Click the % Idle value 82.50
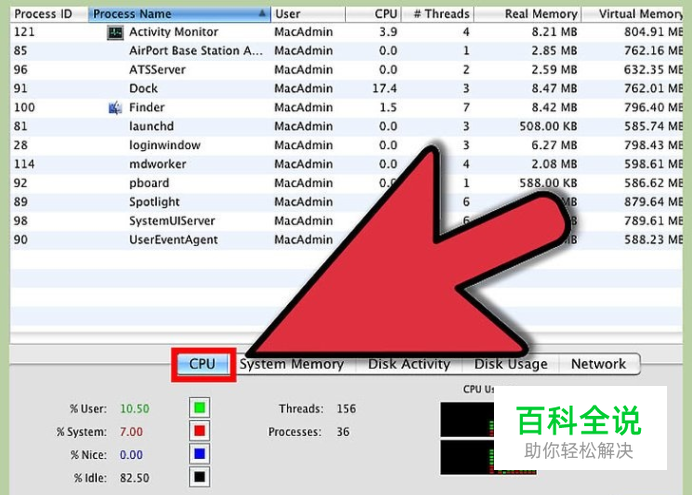692x495 pixels. 135,478
